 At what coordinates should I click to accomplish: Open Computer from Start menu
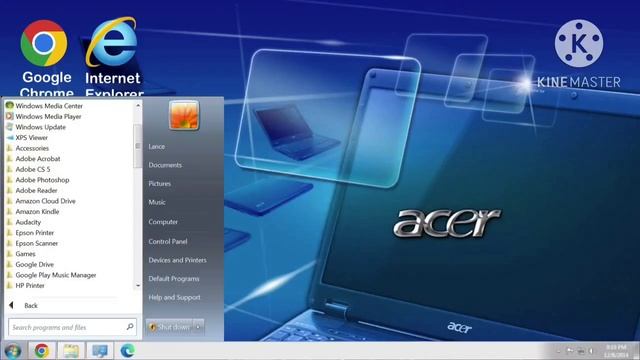tap(163, 222)
